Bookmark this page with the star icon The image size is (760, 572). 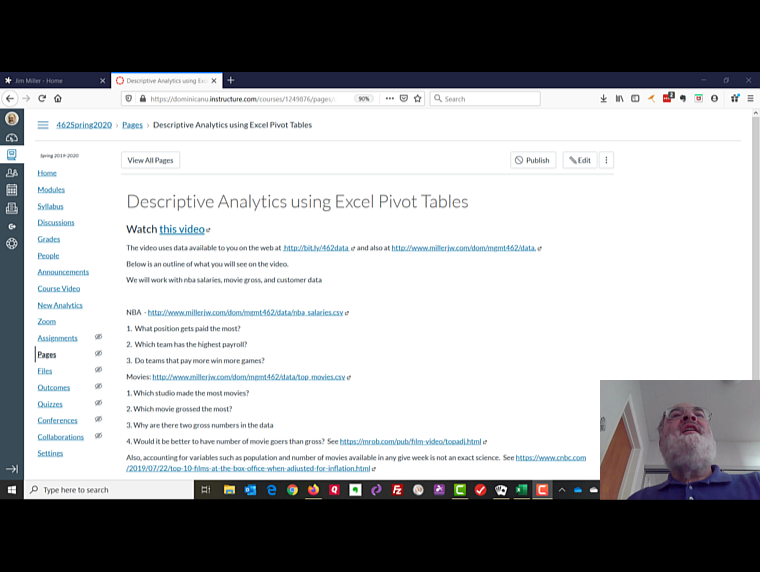pos(417,98)
